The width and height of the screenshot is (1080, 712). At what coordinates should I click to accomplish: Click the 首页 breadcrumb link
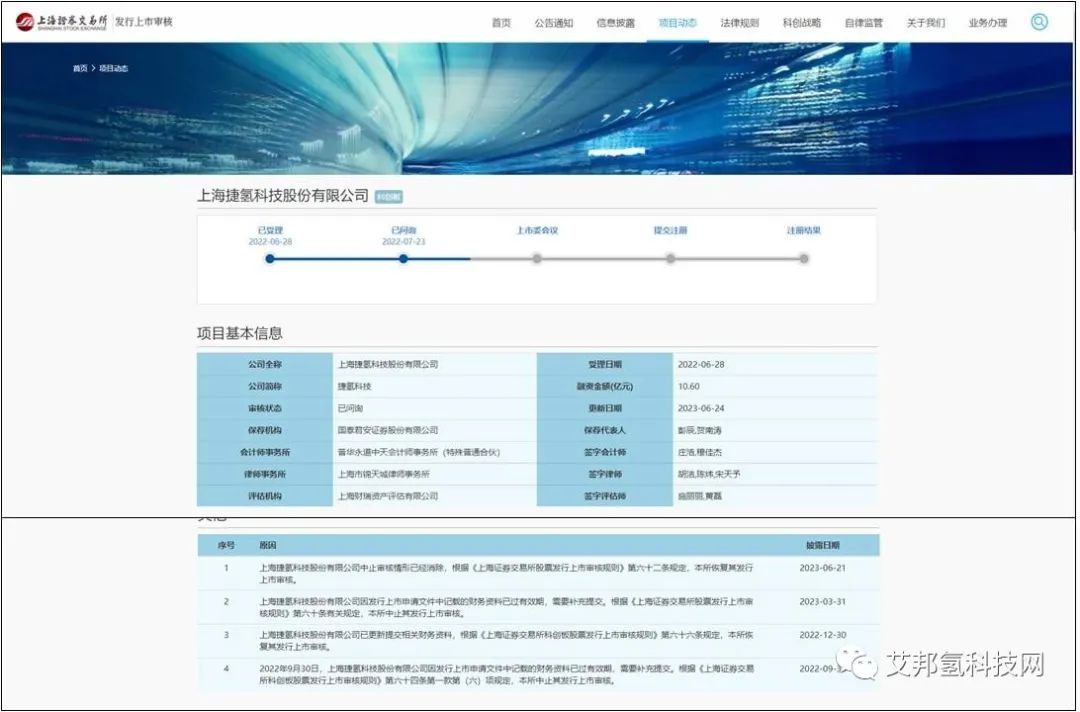coord(80,68)
